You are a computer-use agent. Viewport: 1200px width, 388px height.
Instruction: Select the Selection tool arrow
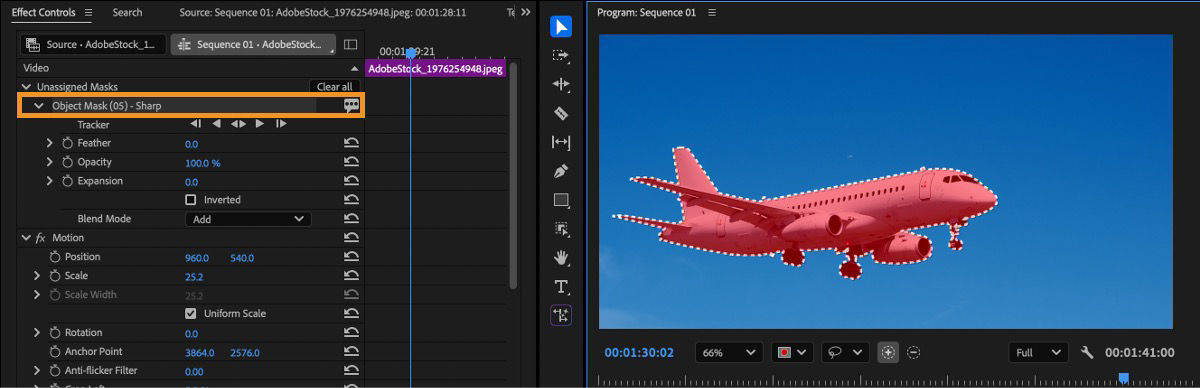coord(561,27)
